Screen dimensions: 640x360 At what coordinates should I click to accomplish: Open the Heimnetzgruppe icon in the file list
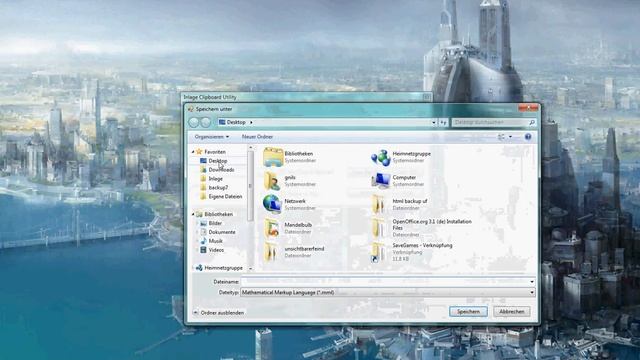click(x=380, y=158)
